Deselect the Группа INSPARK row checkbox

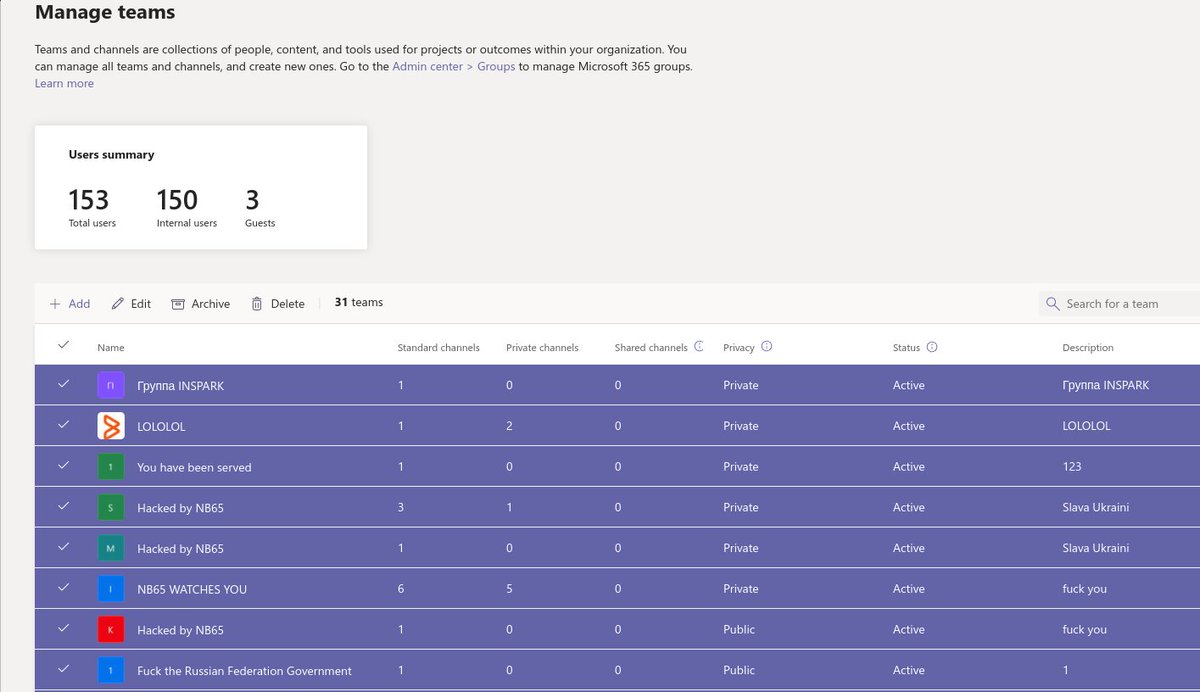tap(64, 384)
